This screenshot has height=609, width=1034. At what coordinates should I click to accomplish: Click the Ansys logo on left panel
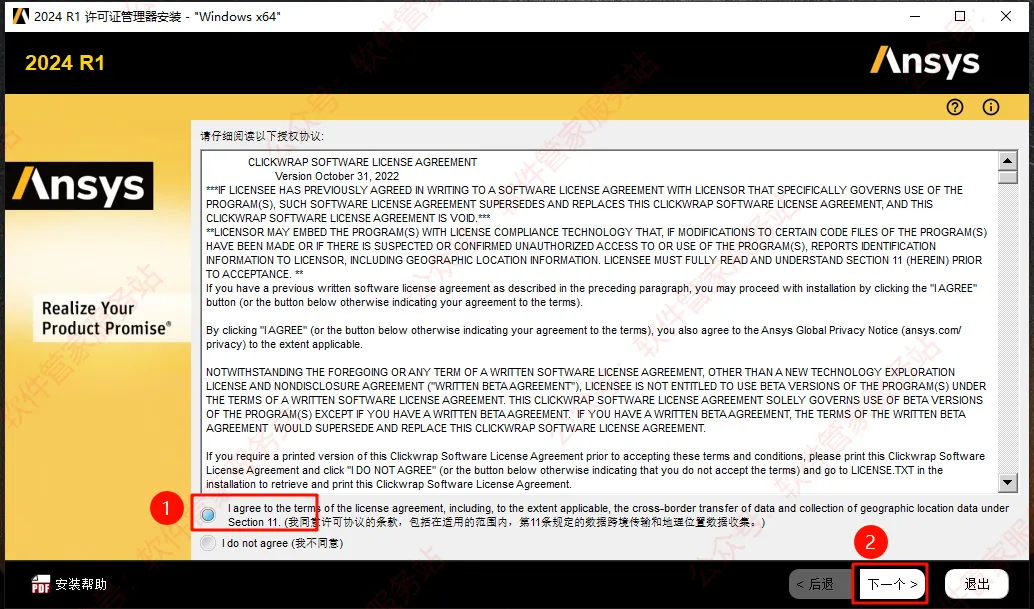tap(79, 186)
